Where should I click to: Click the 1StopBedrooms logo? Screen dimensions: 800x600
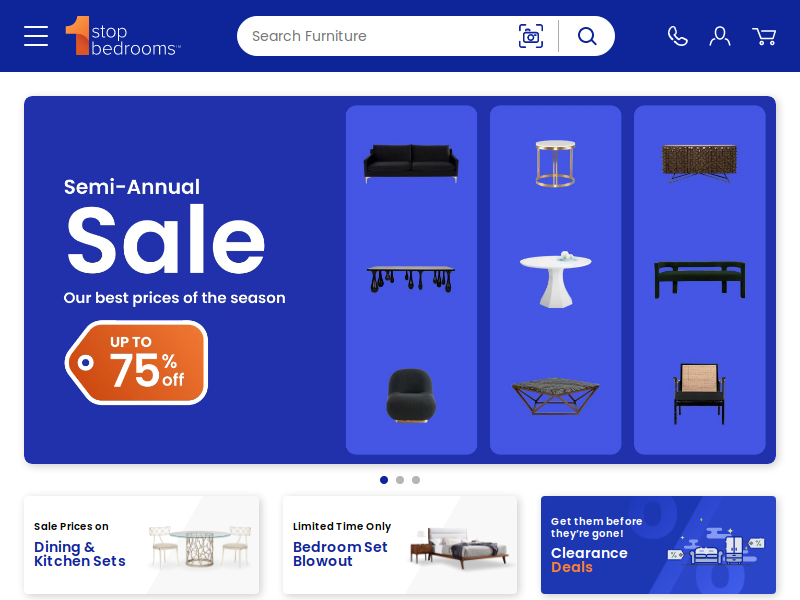(123, 36)
